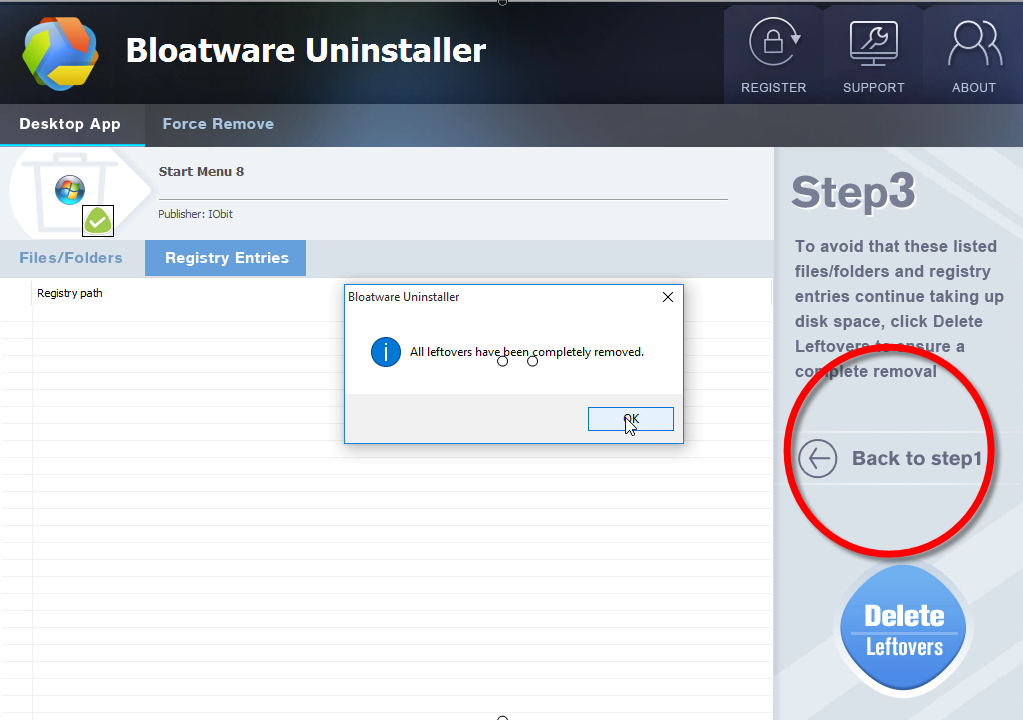The height and width of the screenshot is (720, 1023).
Task: Click the Back to step1 button
Action: [x=891, y=458]
